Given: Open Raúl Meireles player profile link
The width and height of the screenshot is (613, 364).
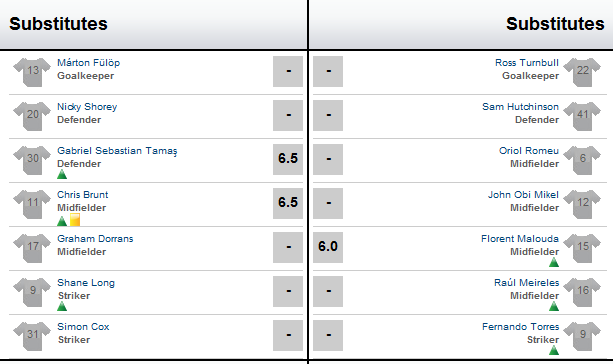Looking at the screenshot, I should click(526, 282).
